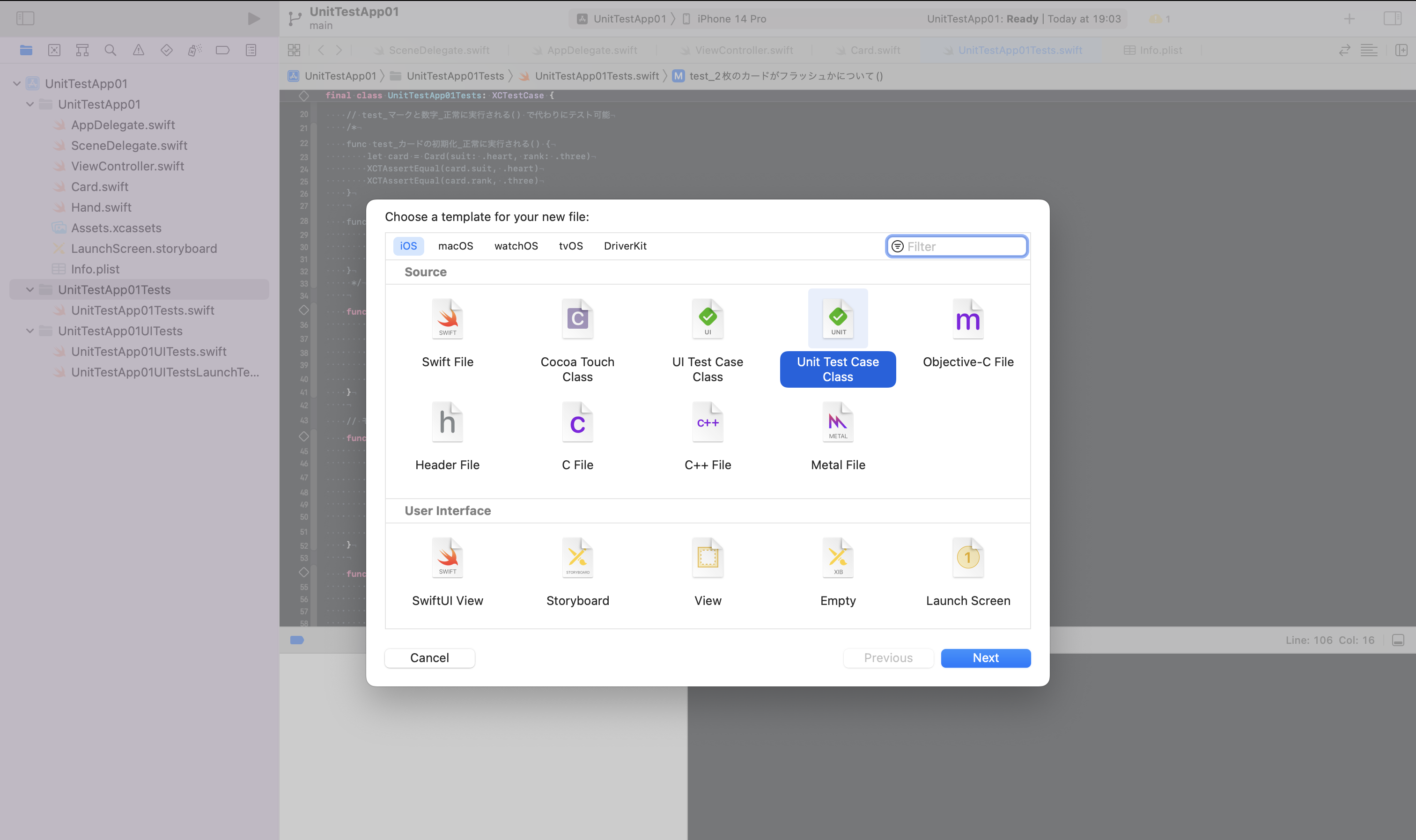Click the code review arrows icon

click(x=1344, y=51)
